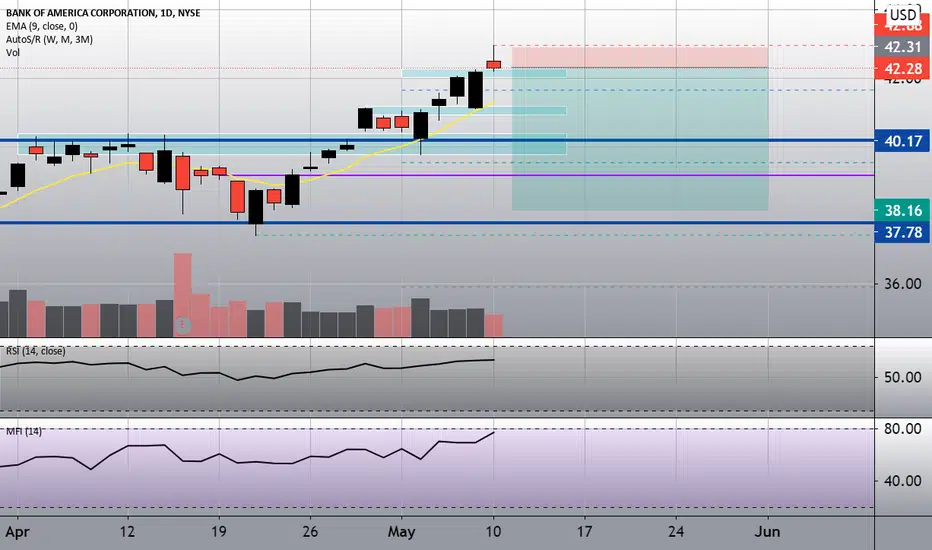Click the 80.00 MFI axis value
The image size is (932, 550).
(902, 429)
